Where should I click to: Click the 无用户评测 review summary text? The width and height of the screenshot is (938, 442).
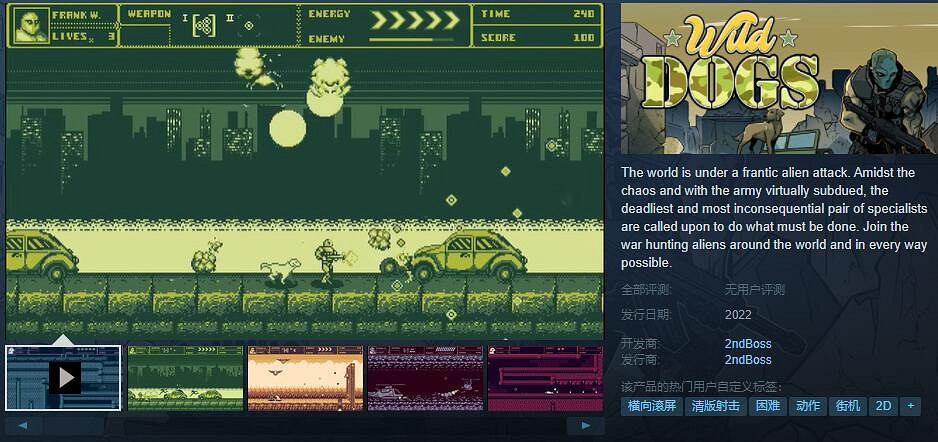(x=754, y=290)
